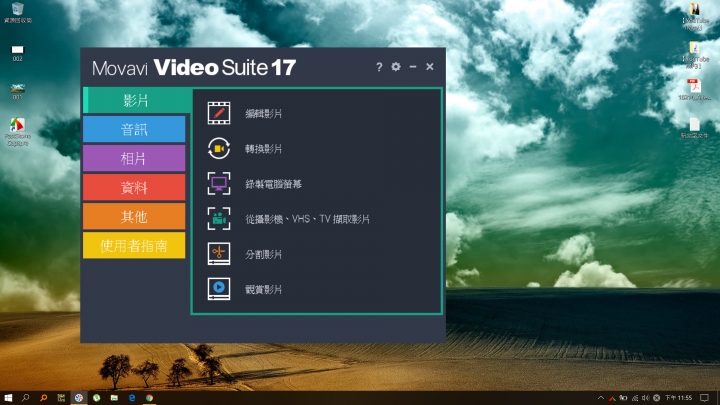
Task: Close the Movavi Video Suite window
Action: 430,67
